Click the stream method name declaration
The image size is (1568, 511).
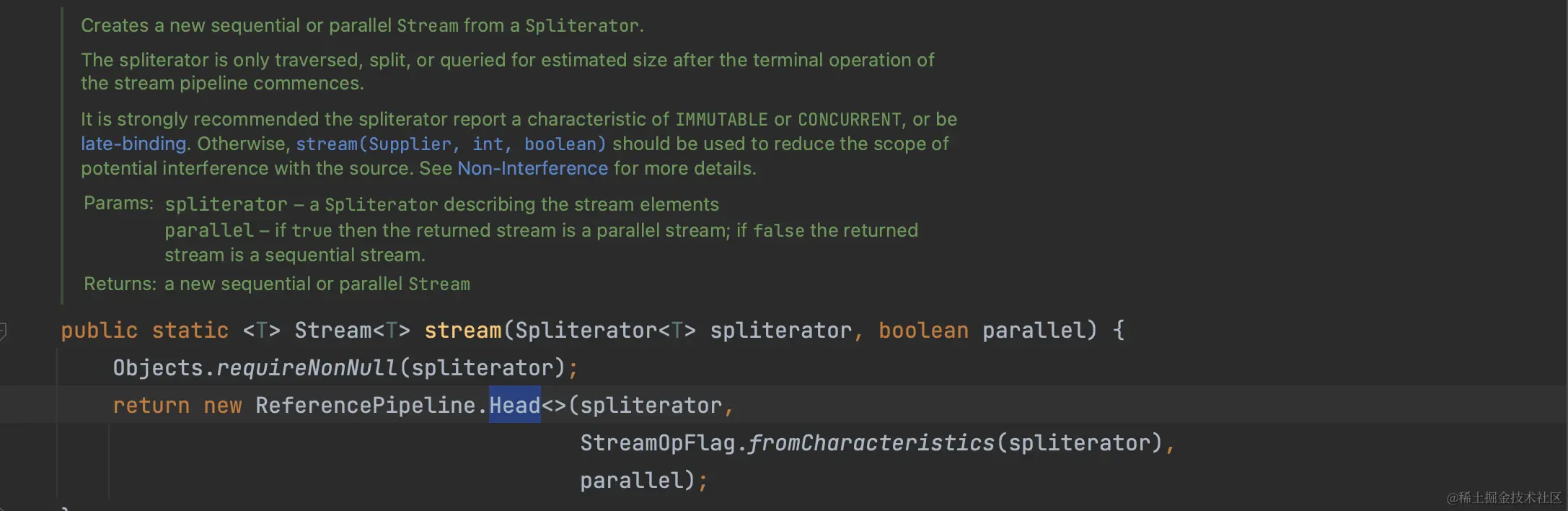462,330
